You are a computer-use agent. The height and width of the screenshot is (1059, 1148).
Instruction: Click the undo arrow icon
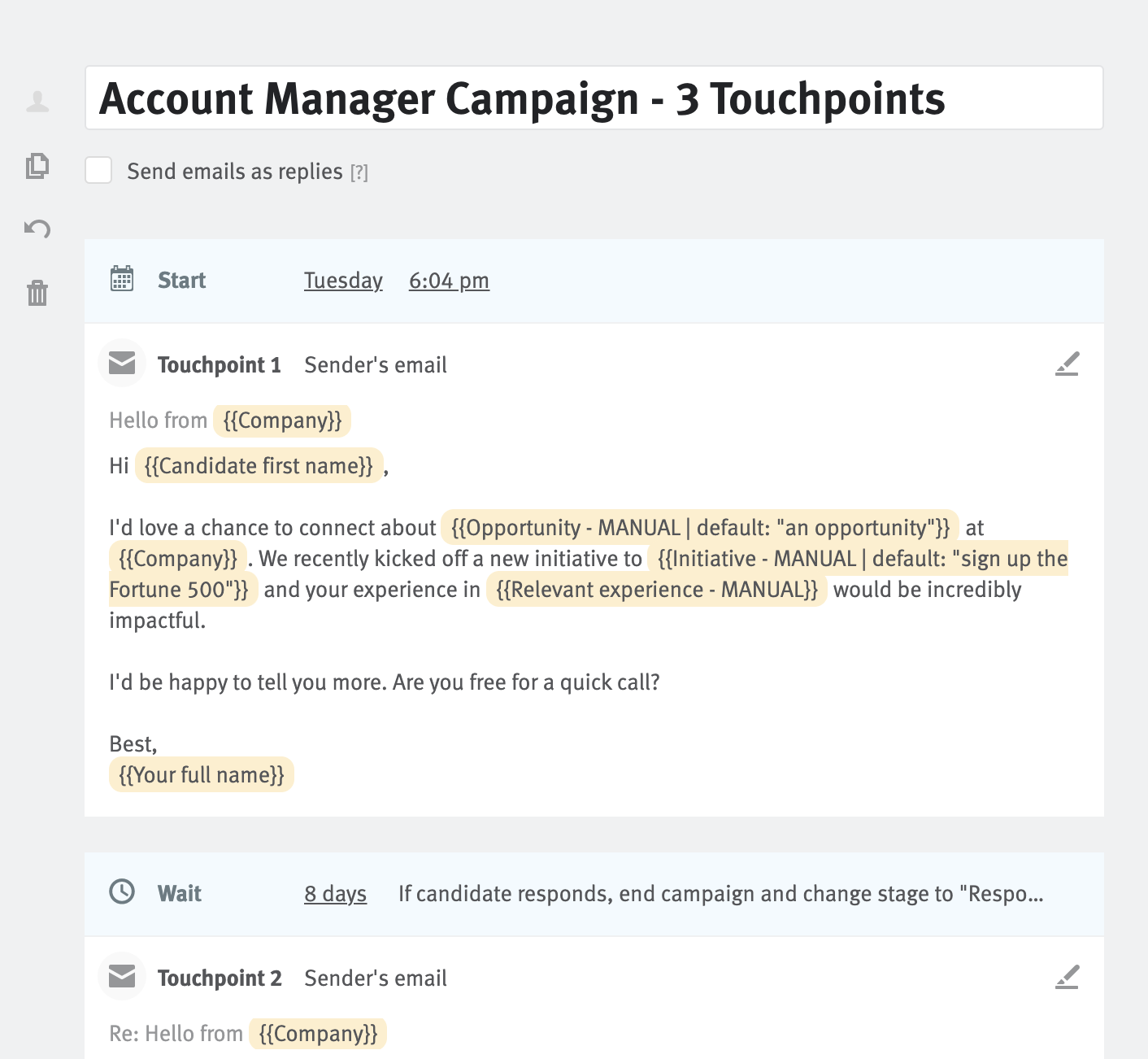click(x=37, y=229)
